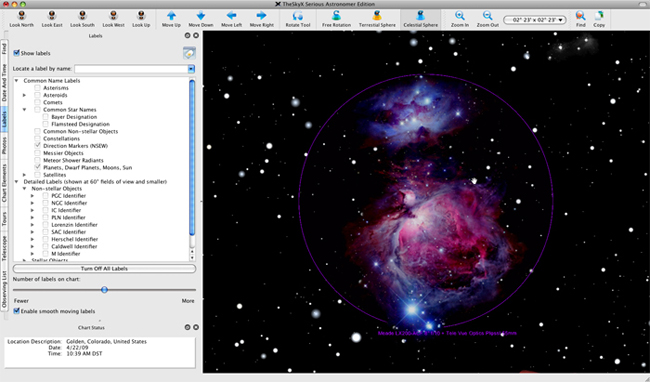This screenshot has width=650, height=382.
Task: Enable Asterisms labels checkbox
Action: click(37, 88)
